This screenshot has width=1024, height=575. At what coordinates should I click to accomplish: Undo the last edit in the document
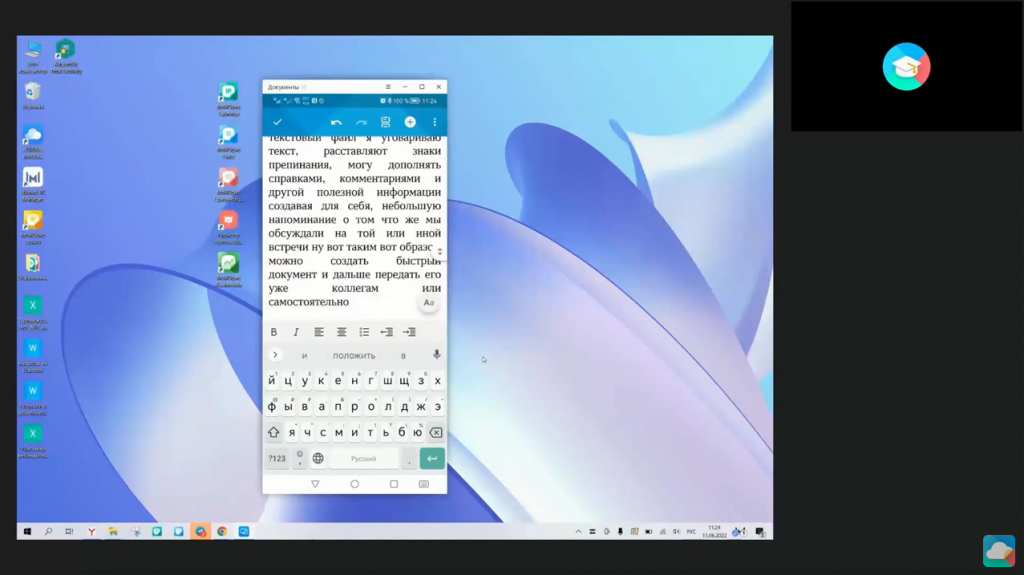click(336, 122)
